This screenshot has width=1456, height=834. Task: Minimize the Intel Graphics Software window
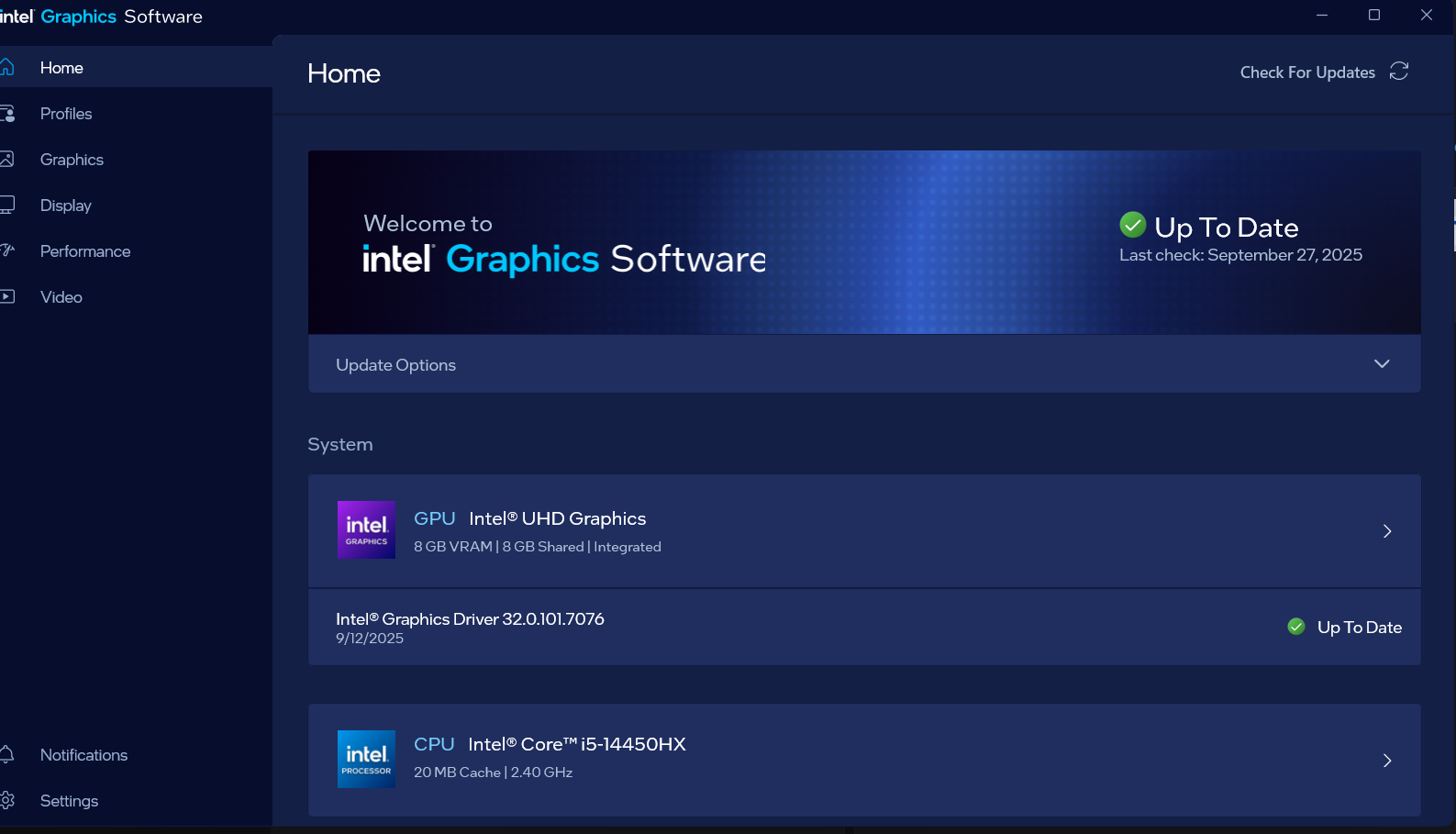1322,15
